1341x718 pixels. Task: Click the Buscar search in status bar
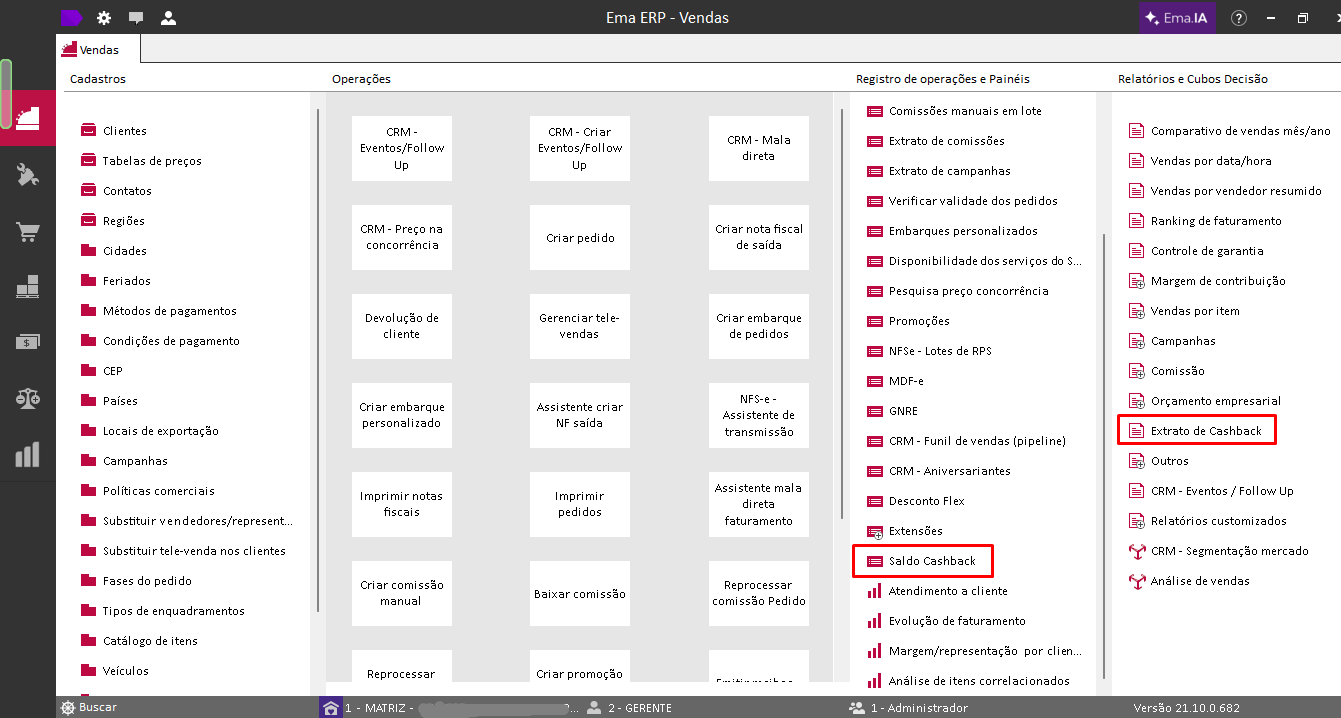tap(89, 707)
